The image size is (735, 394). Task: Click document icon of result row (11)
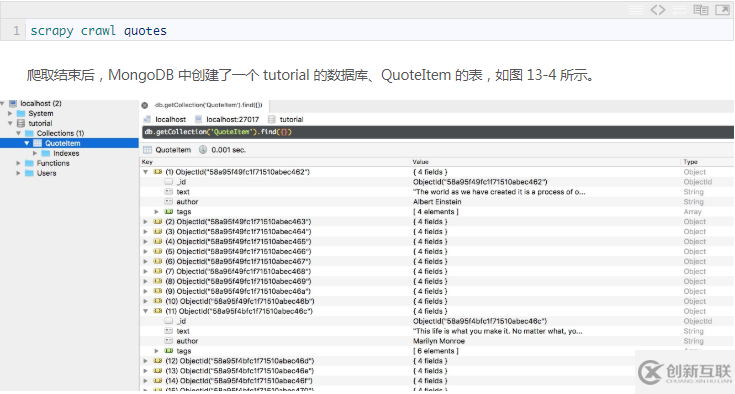158,311
